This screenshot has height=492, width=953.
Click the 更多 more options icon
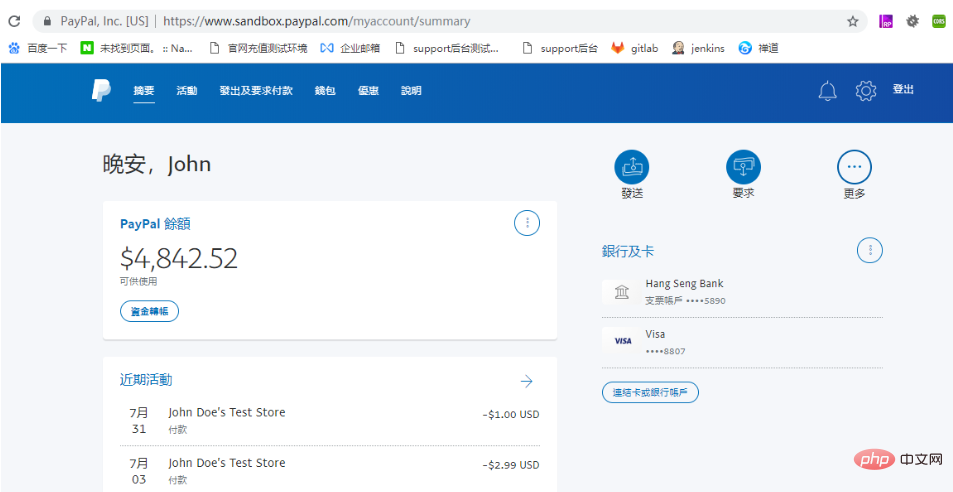coord(855,167)
